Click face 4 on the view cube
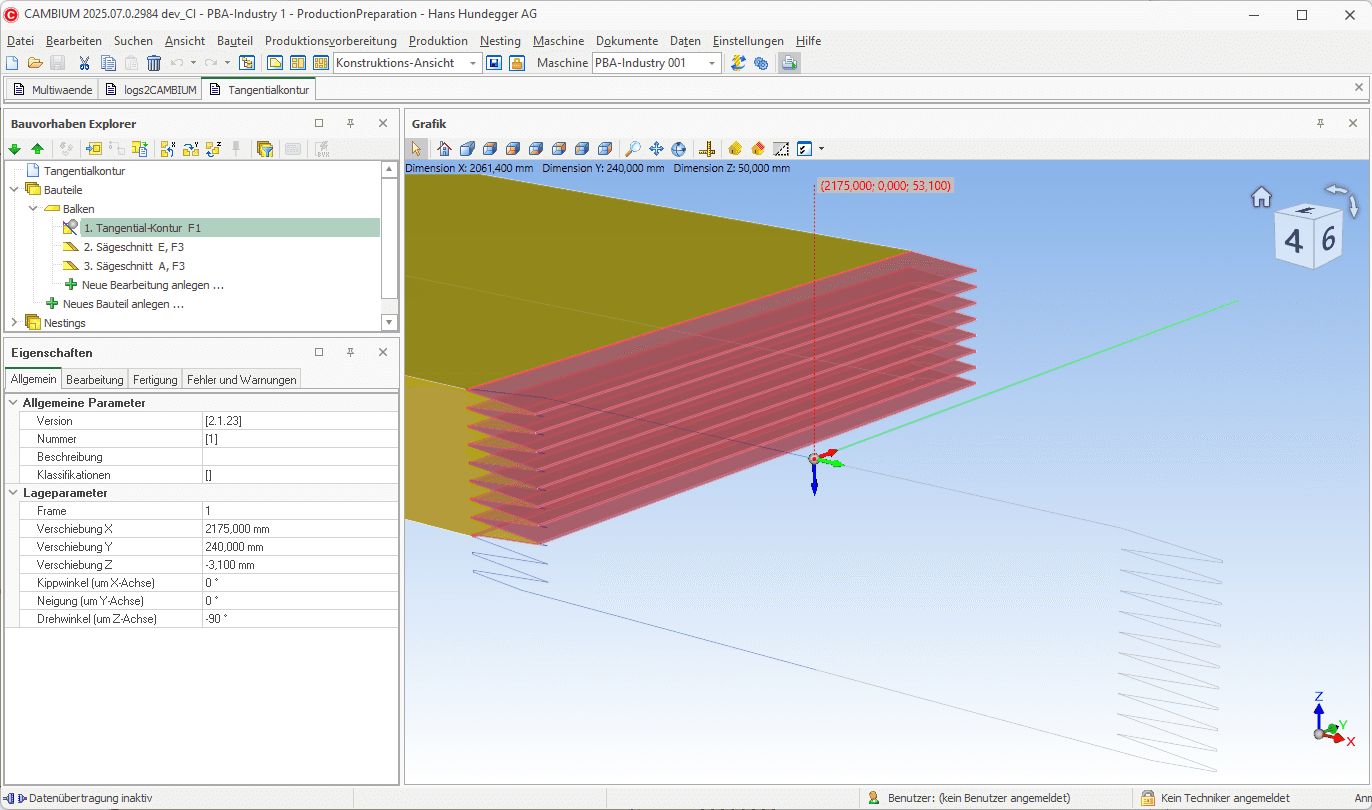This screenshot has width=1372, height=810. (1293, 242)
